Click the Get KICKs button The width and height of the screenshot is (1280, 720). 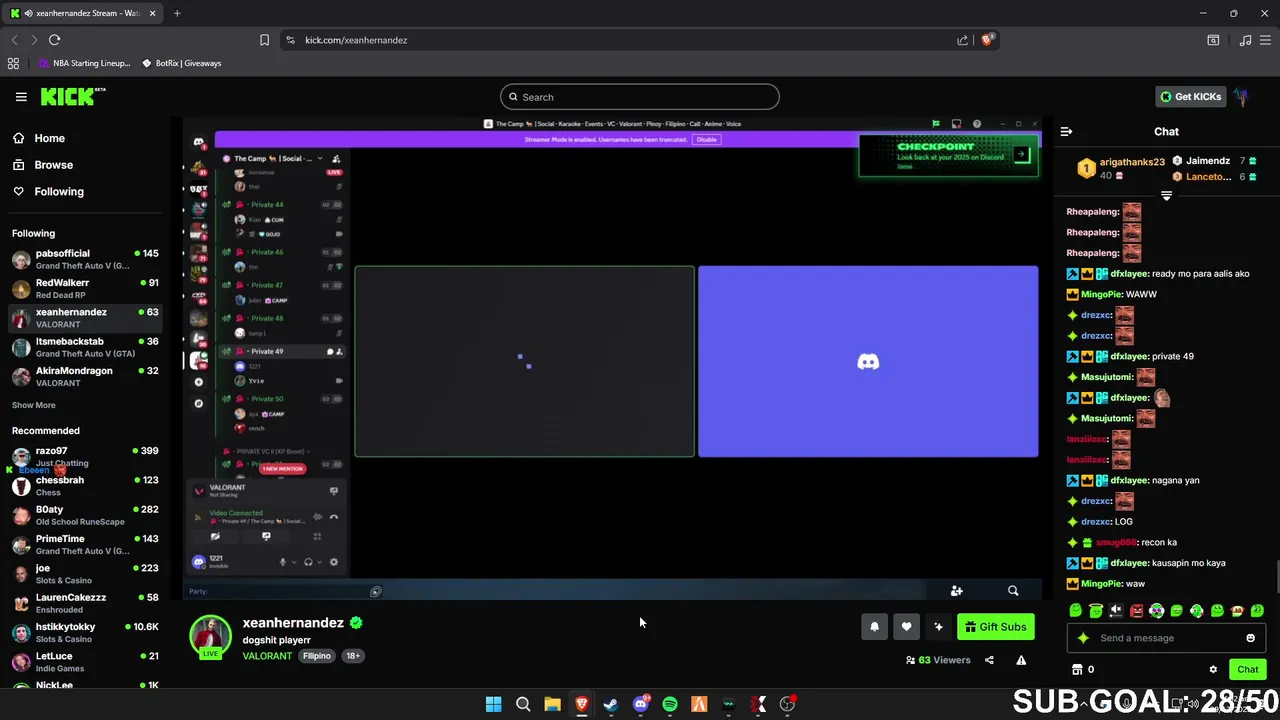coord(1190,97)
